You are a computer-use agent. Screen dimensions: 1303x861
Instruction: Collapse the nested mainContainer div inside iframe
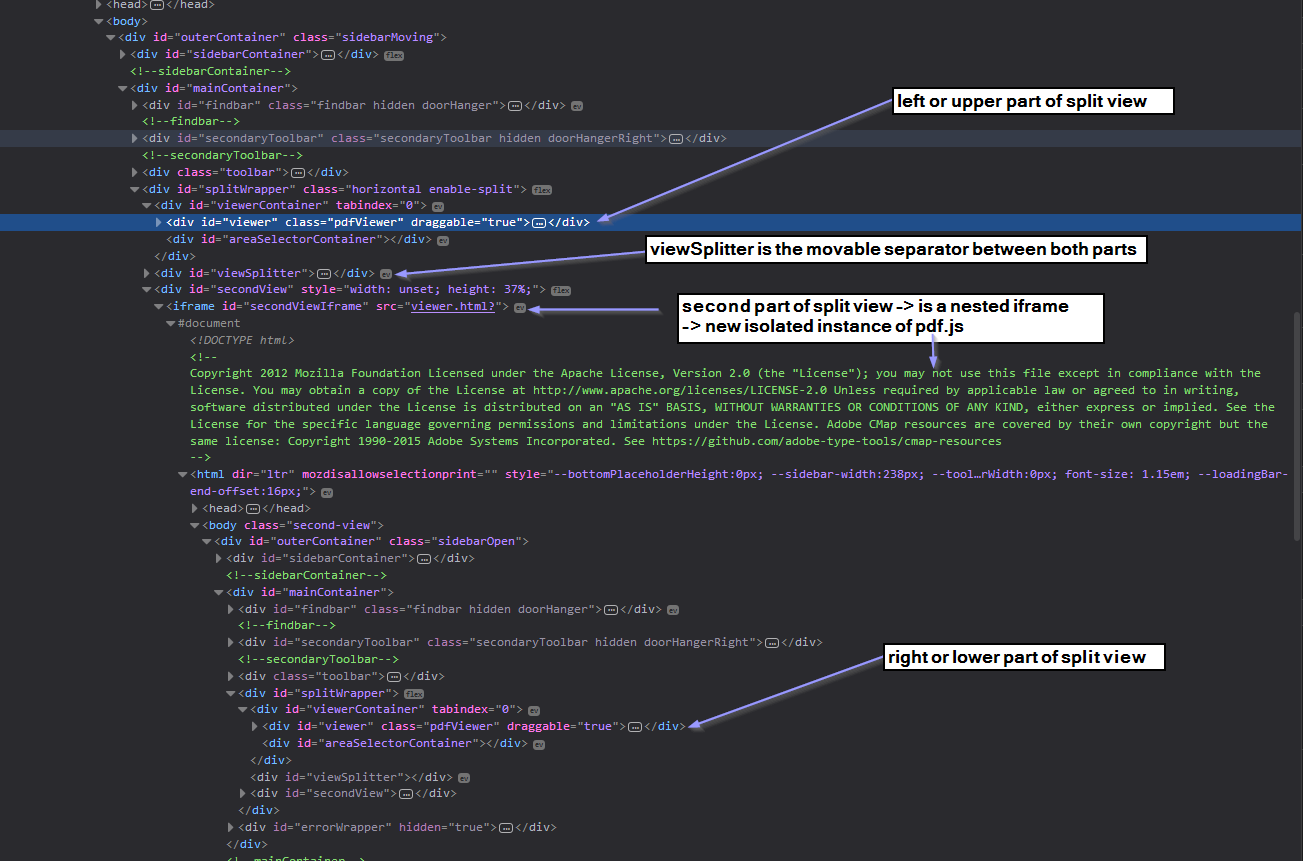tap(219, 592)
